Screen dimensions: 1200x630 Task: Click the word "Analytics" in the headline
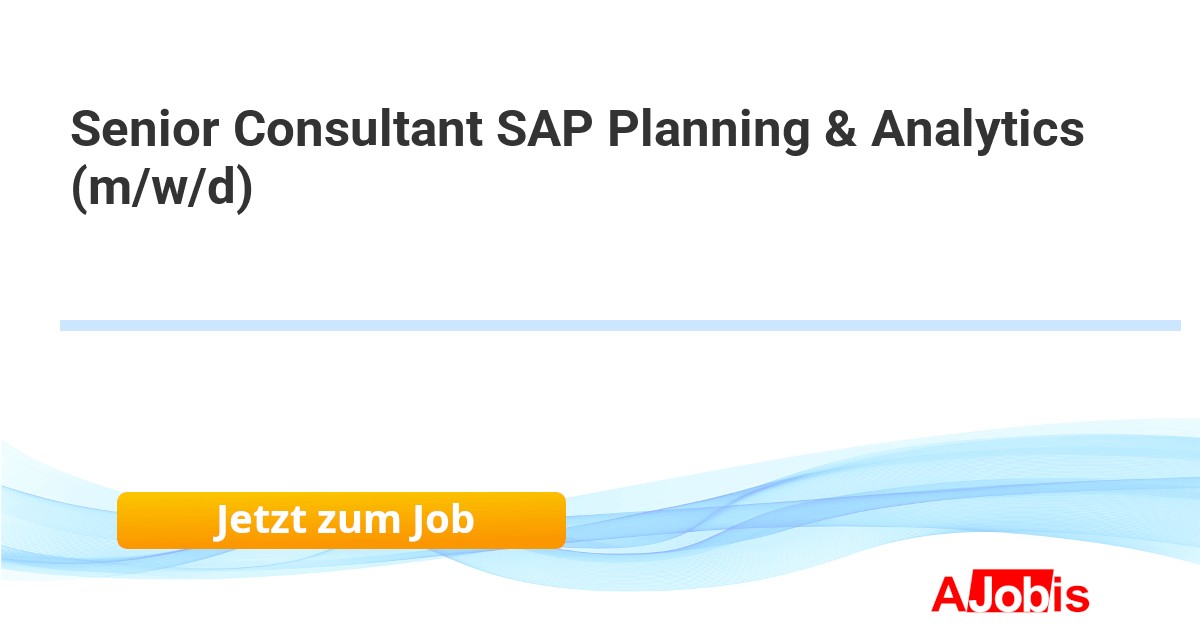pos(977,130)
